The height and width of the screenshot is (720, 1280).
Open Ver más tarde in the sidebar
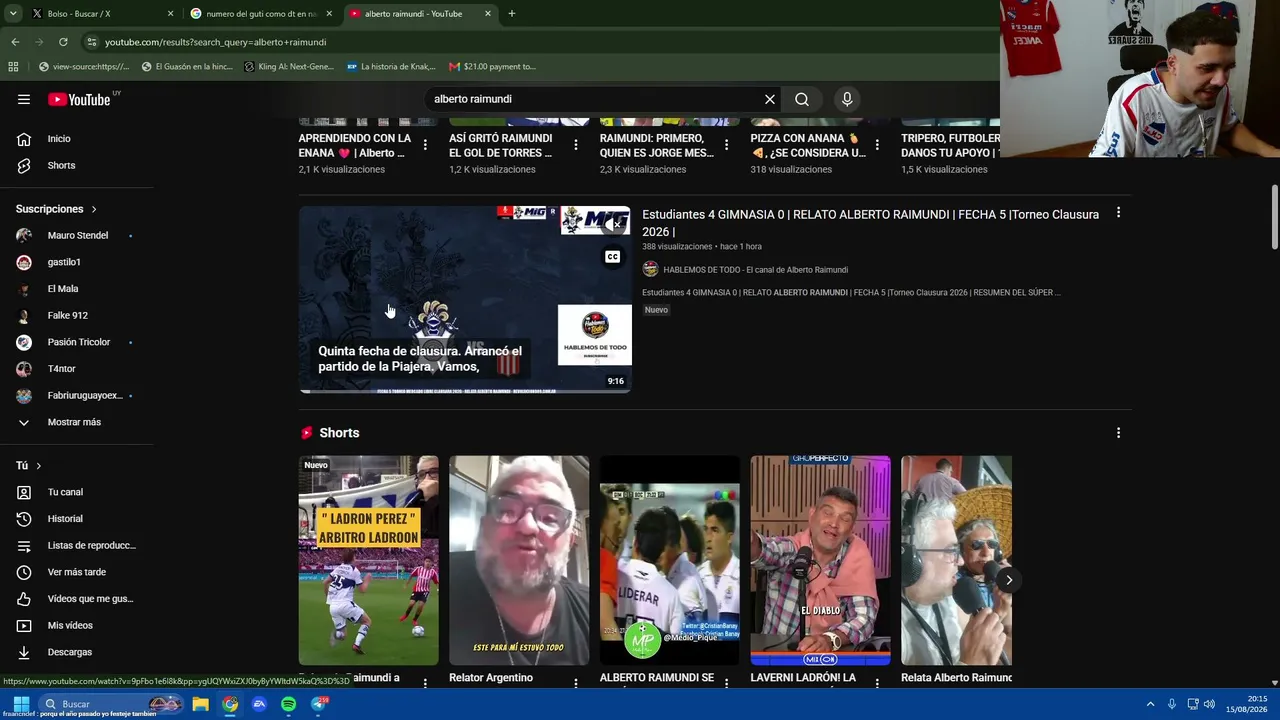[x=77, y=572]
